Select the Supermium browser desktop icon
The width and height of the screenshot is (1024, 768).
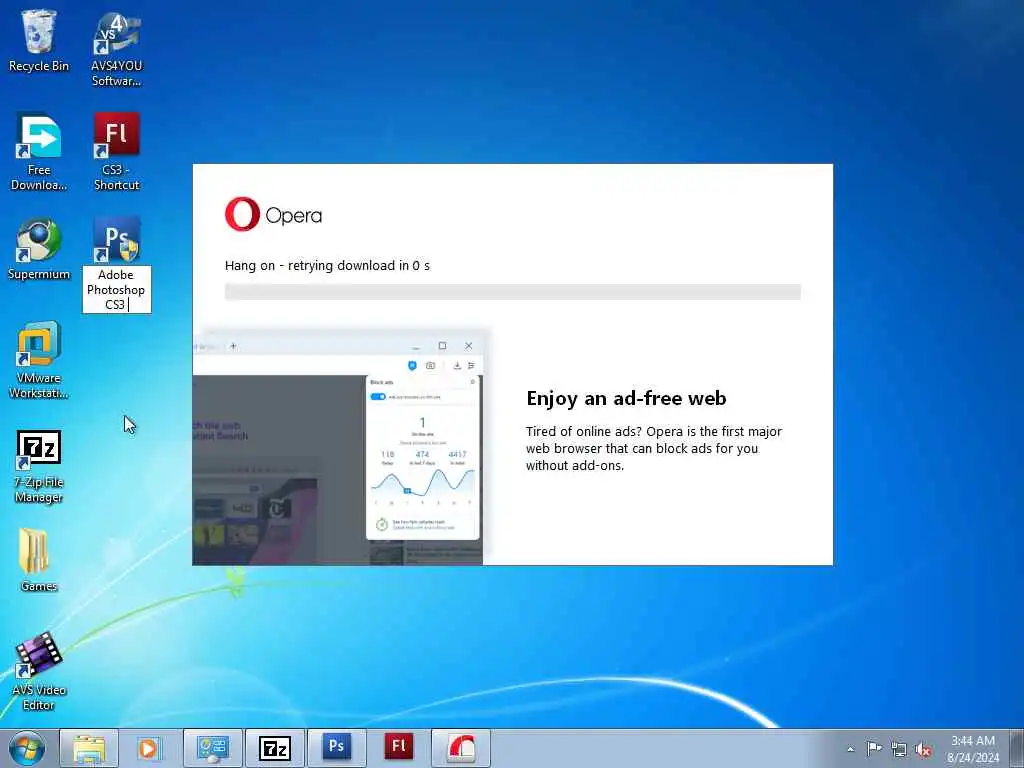[x=39, y=248]
